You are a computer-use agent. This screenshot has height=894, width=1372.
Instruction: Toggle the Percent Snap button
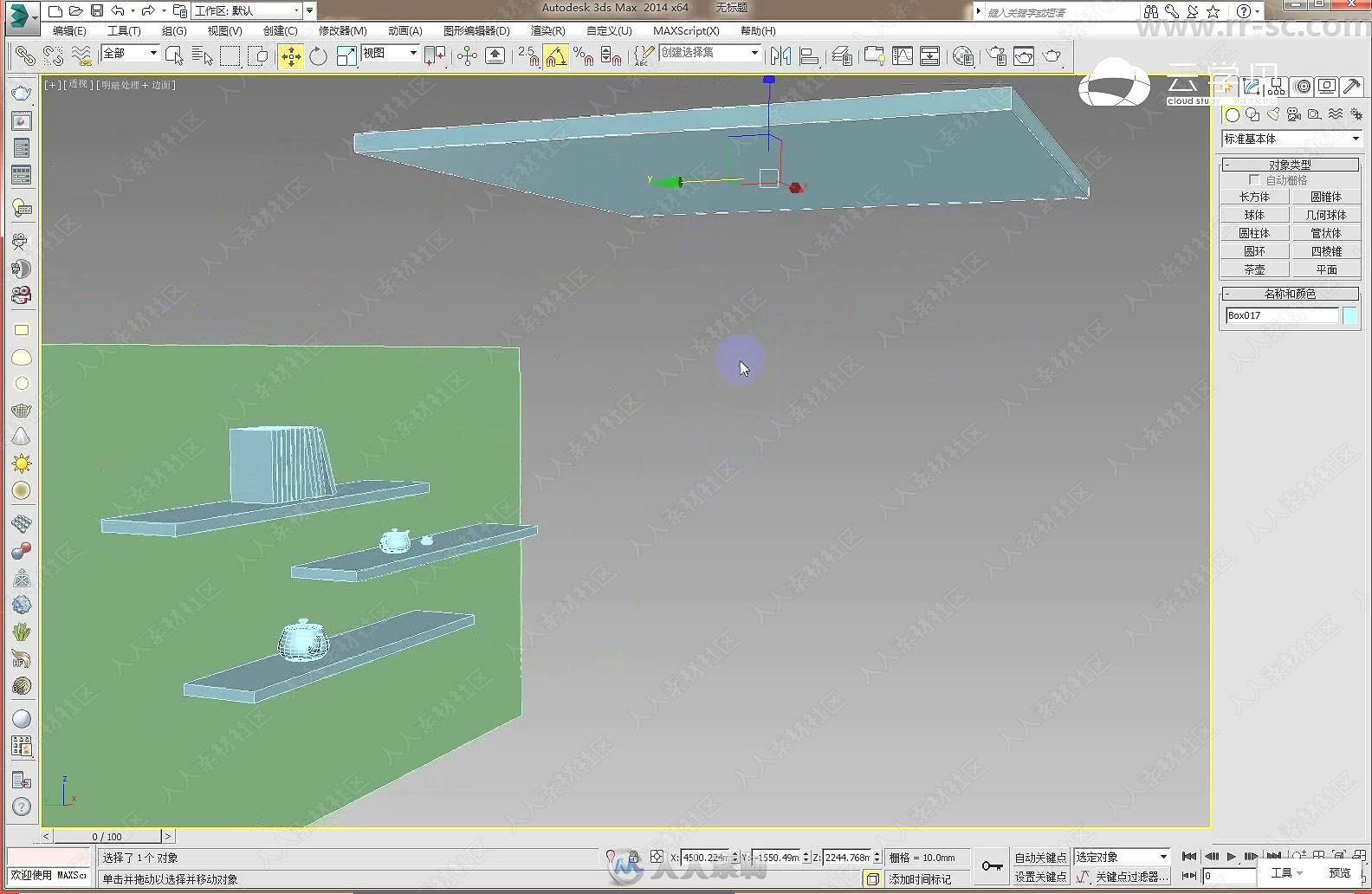pos(584,56)
